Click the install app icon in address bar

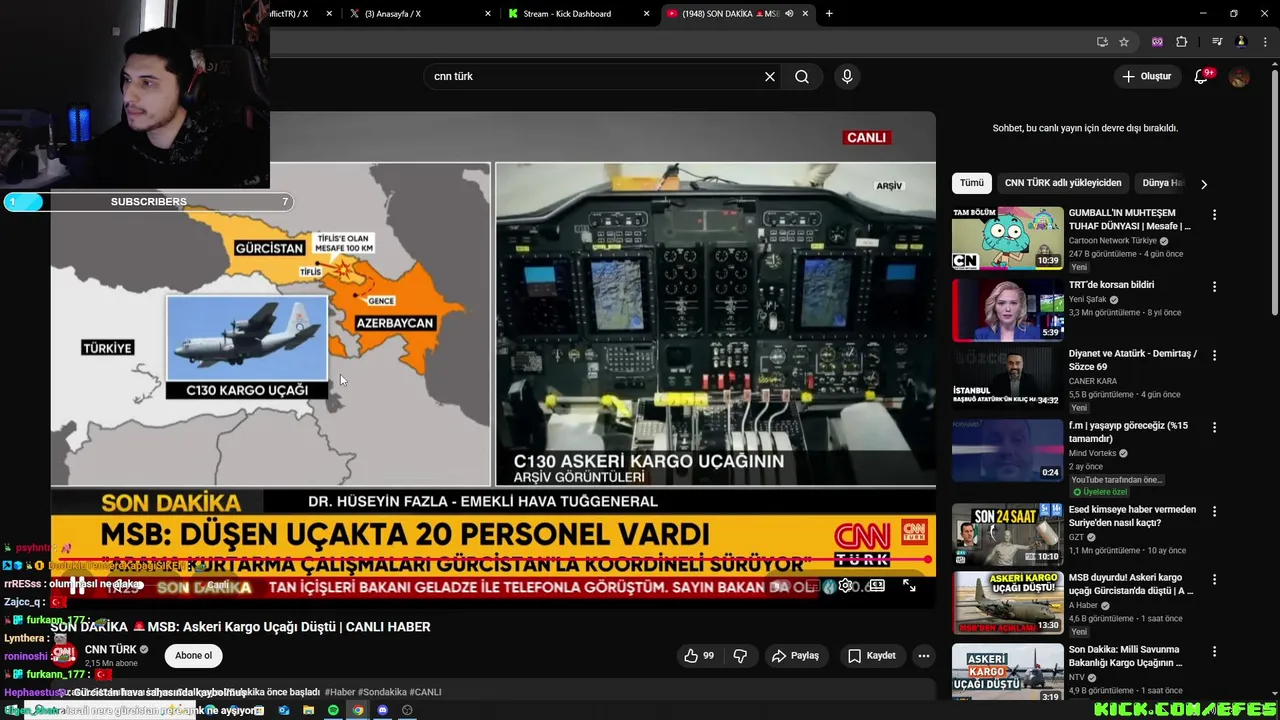1102,42
